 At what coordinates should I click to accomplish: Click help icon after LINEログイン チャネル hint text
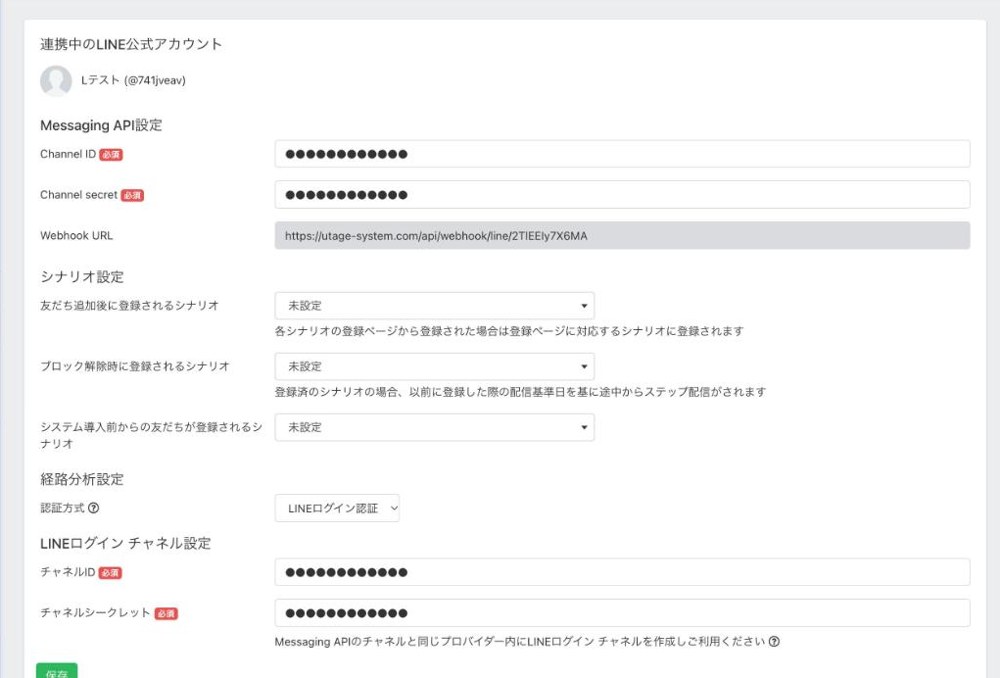coord(774,642)
